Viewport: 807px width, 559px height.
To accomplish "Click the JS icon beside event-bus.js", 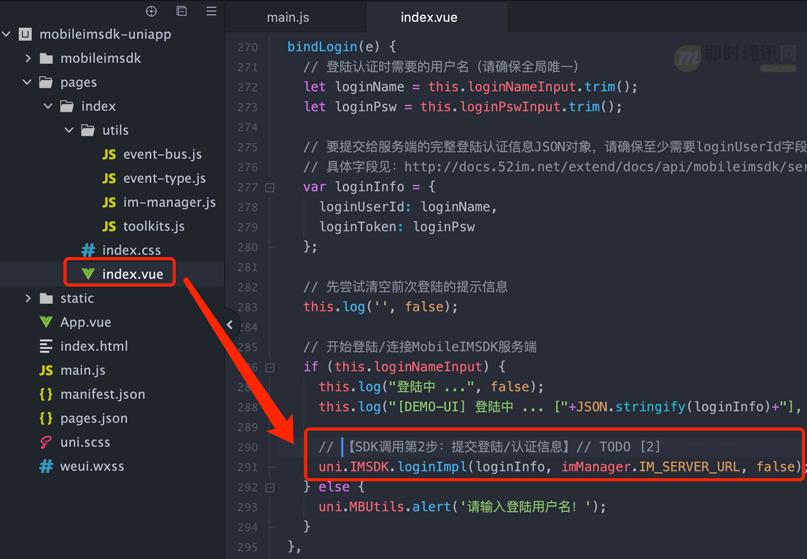I will coord(109,154).
